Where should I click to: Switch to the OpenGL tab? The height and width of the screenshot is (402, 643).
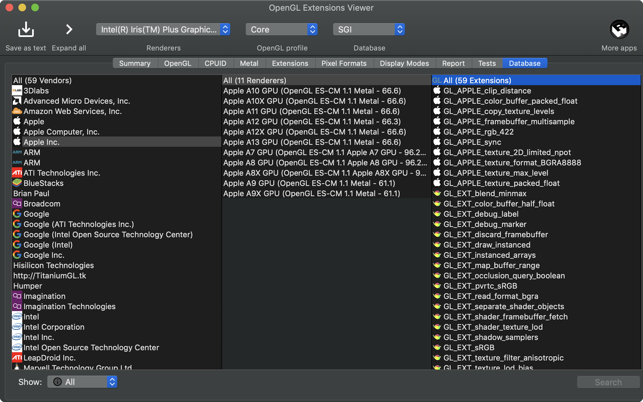[x=178, y=63]
